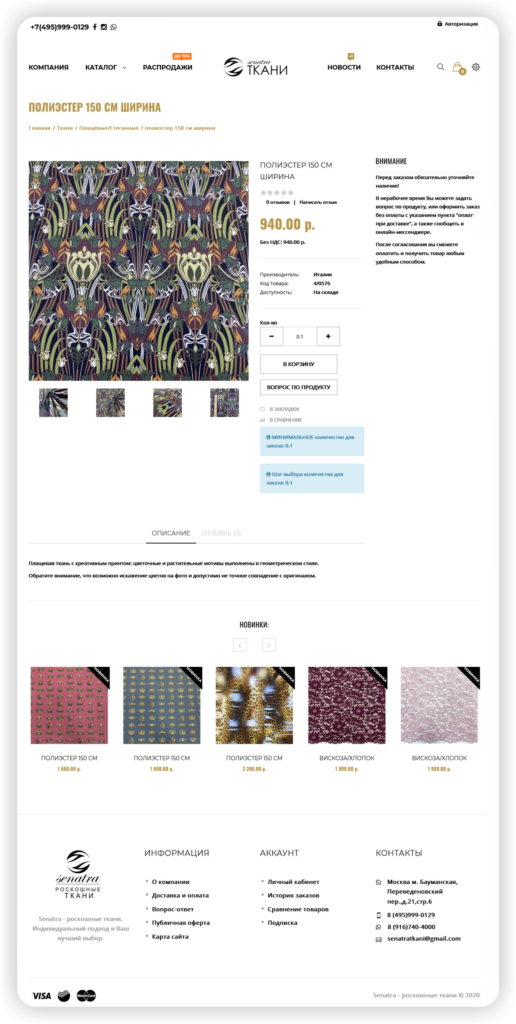Open the Facebook icon in top bar
The image size is (516, 1024).
pyautogui.click(x=95, y=27)
